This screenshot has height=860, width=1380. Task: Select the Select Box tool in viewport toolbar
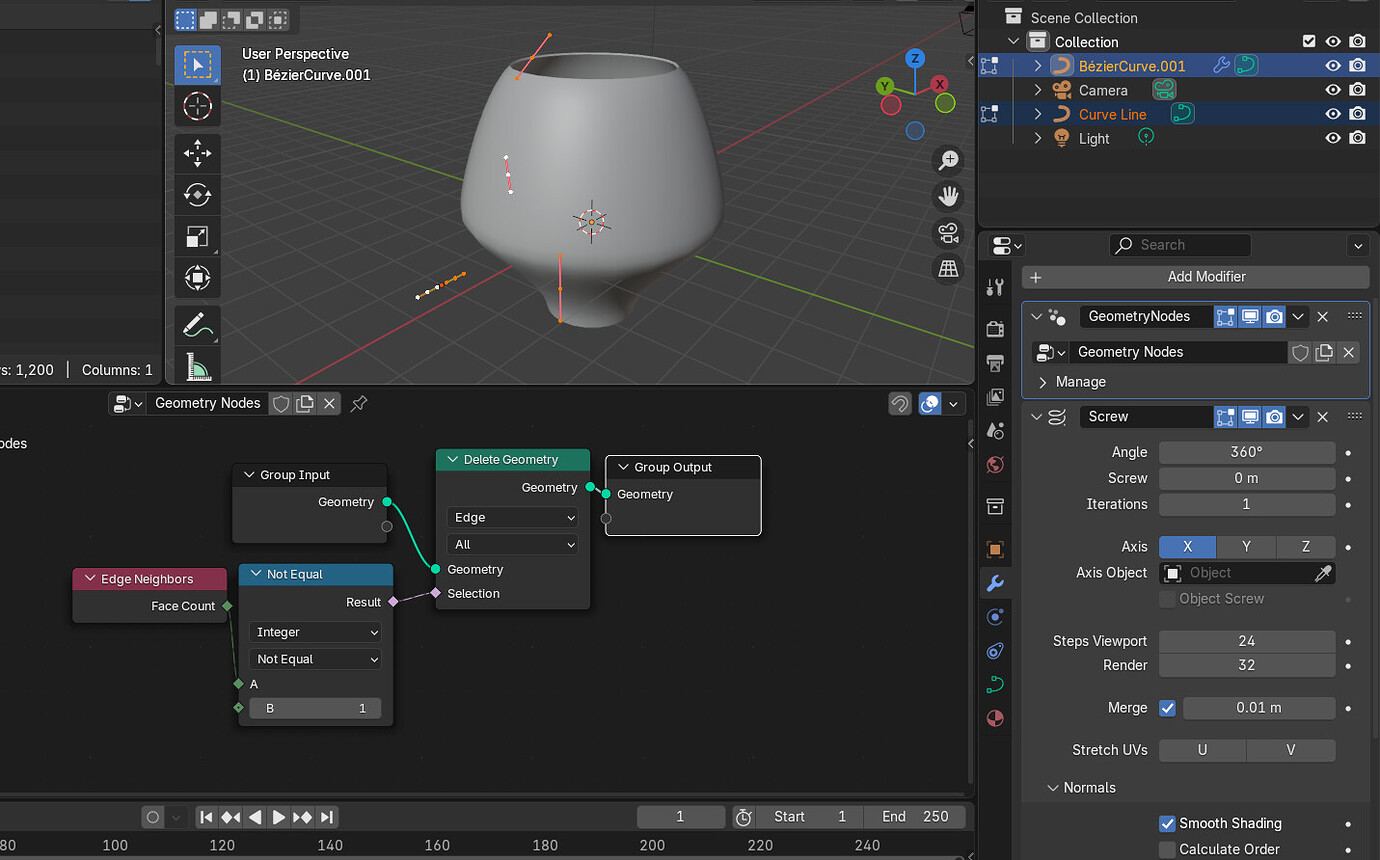(197, 65)
